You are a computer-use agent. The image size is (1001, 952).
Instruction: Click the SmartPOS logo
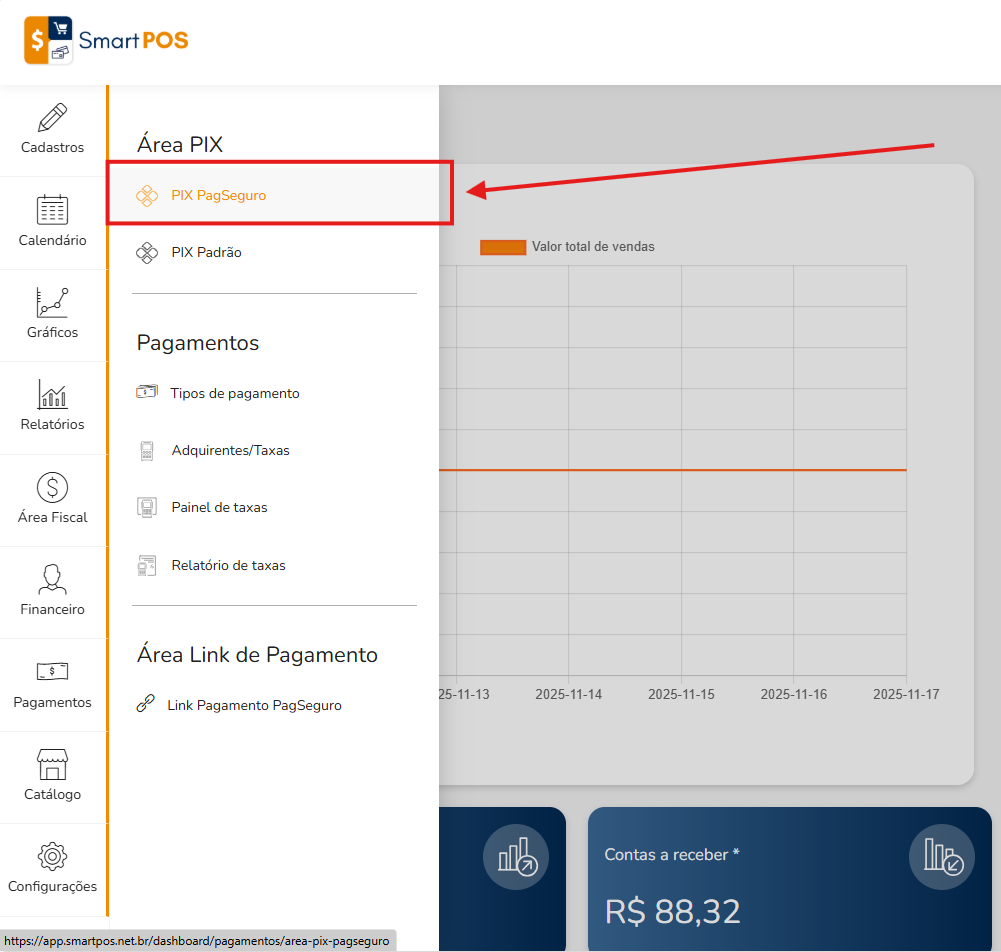(x=106, y=40)
